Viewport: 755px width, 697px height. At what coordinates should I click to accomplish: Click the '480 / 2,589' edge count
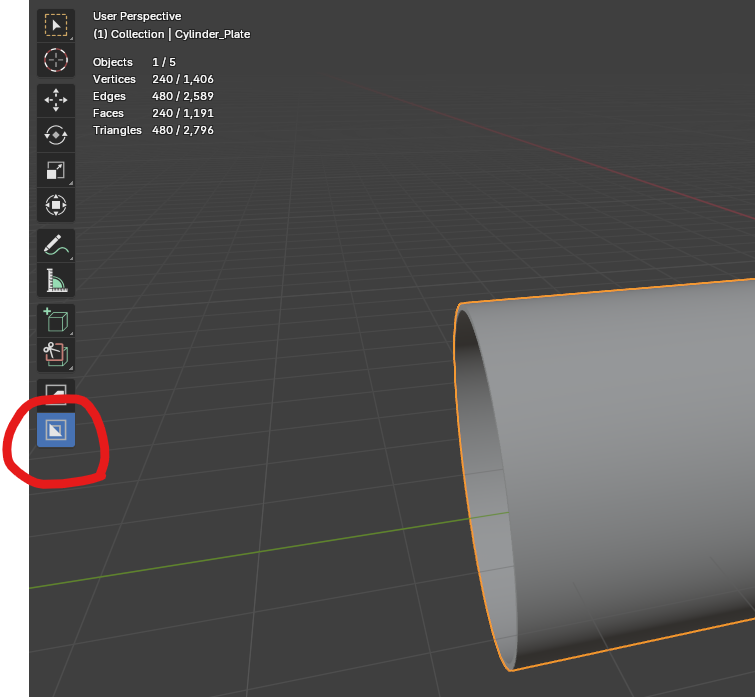tap(182, 96)
